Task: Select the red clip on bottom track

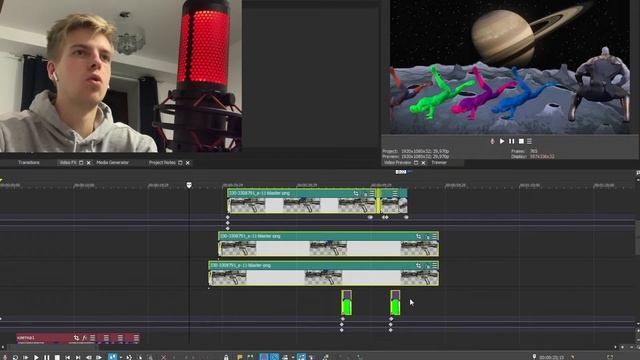Action: click(x=78, y=338)
